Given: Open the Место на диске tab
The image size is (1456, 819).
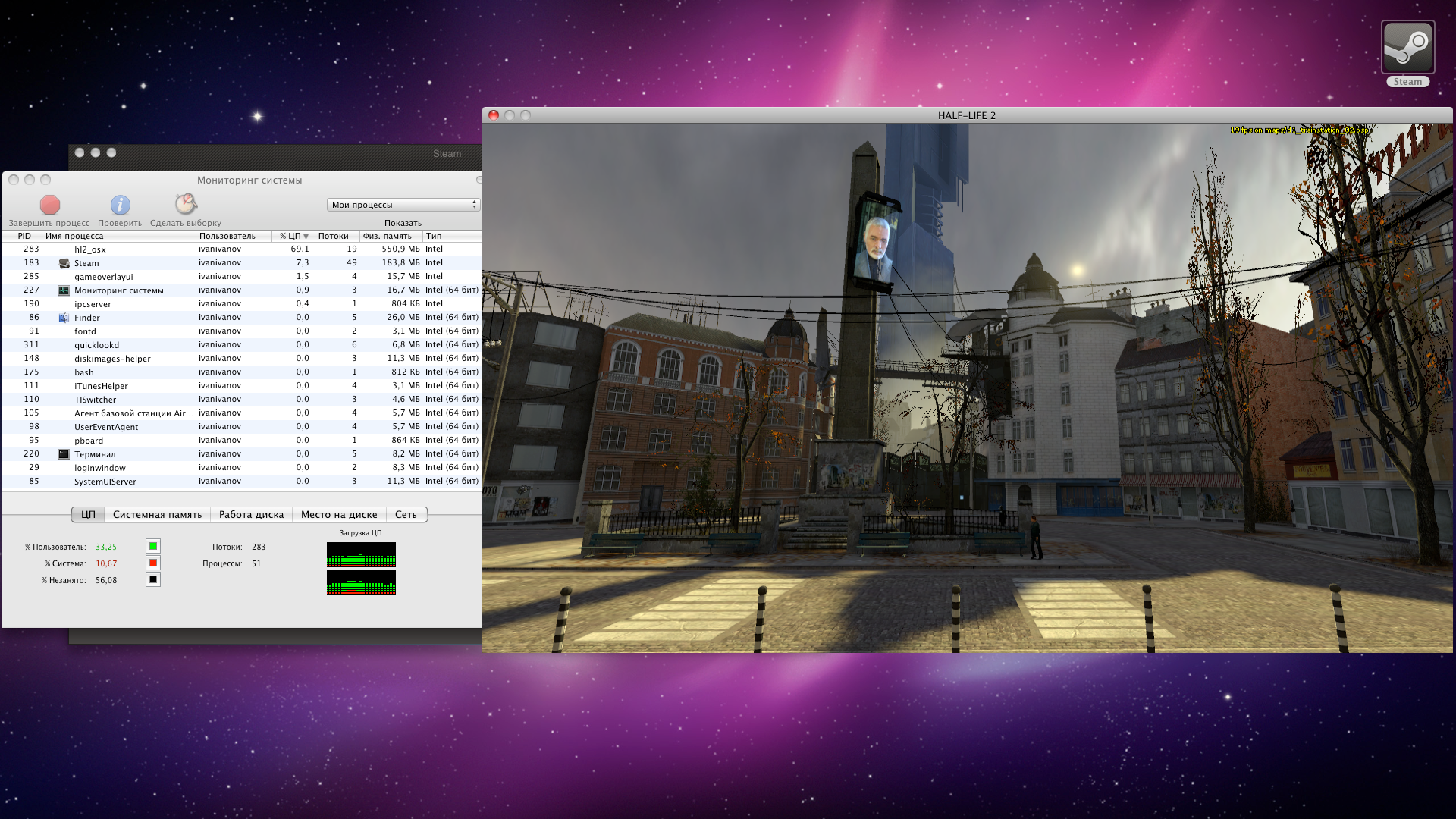Looking at the screenshot, I should pos(339,514).
